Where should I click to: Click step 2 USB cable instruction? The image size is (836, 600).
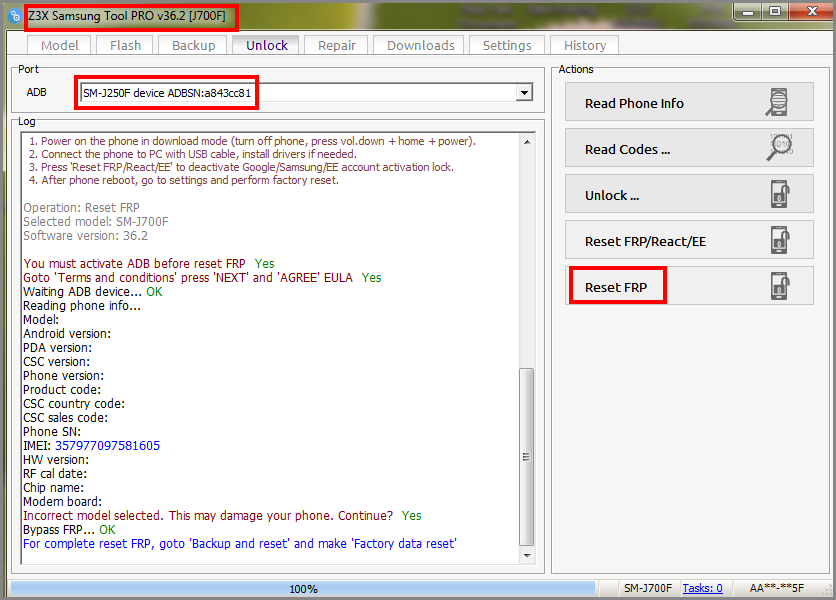click(192, 154)
